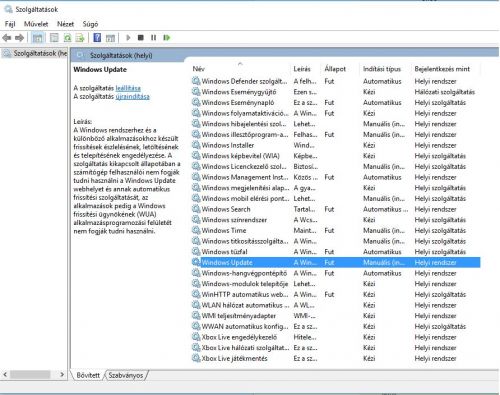Screen dimensions: 500x395
Task: Click the Start service play icon
Action: [x=128, y=38]
